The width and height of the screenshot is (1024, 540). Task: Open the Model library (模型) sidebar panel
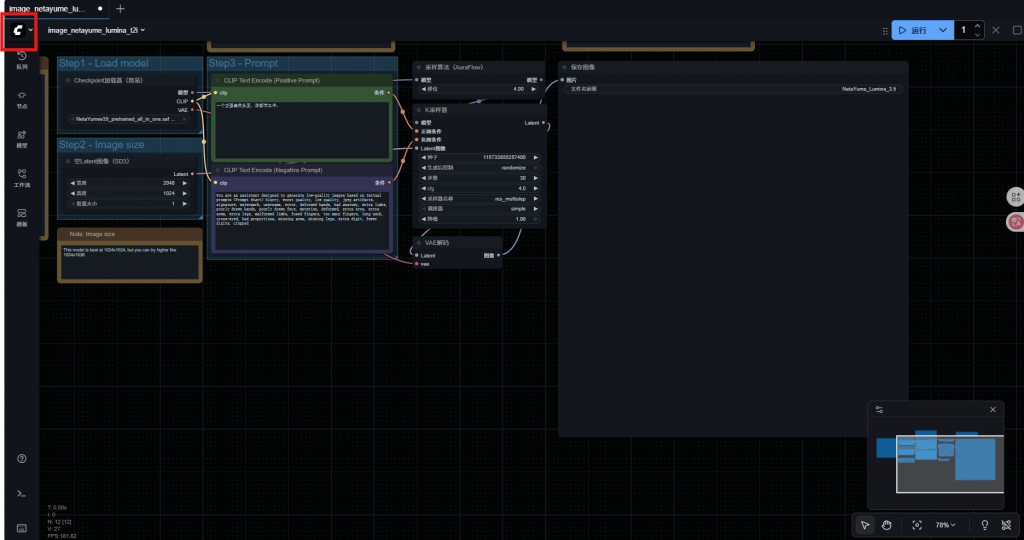pos(21,138)
